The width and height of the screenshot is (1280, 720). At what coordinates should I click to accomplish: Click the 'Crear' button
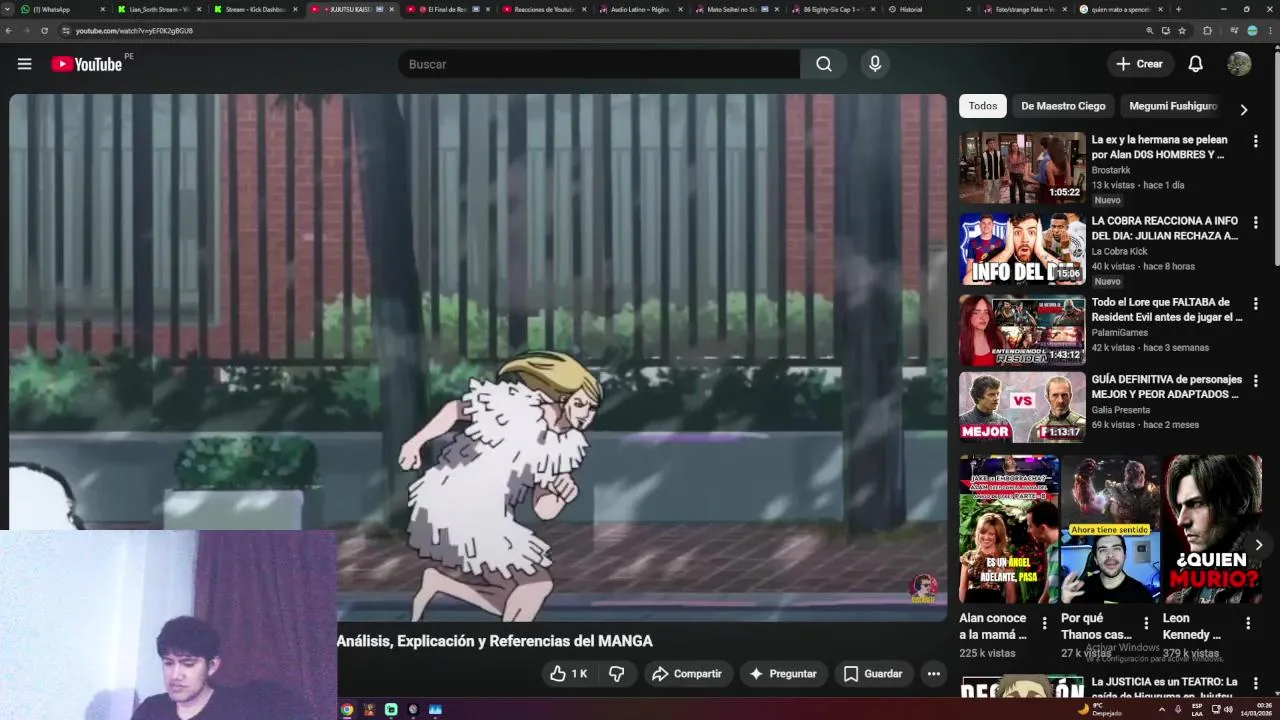coord(1140,64)
